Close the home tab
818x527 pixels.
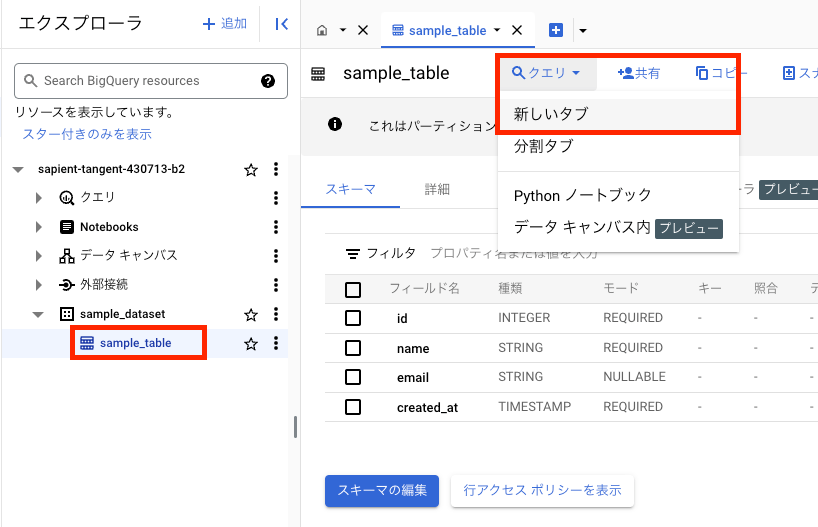pyautogui.click(x=363, y=30)
